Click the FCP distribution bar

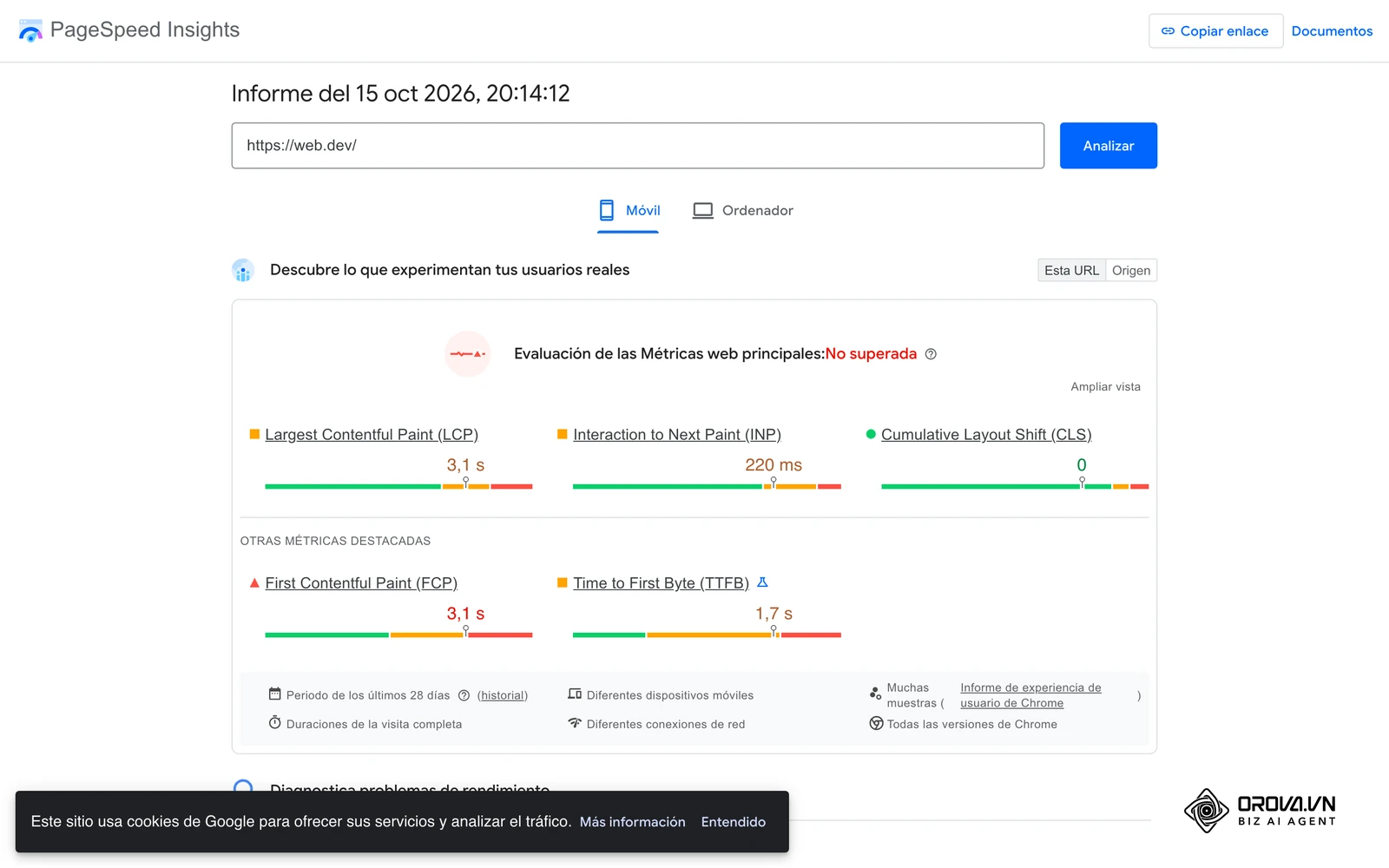[x=398, y=635]
